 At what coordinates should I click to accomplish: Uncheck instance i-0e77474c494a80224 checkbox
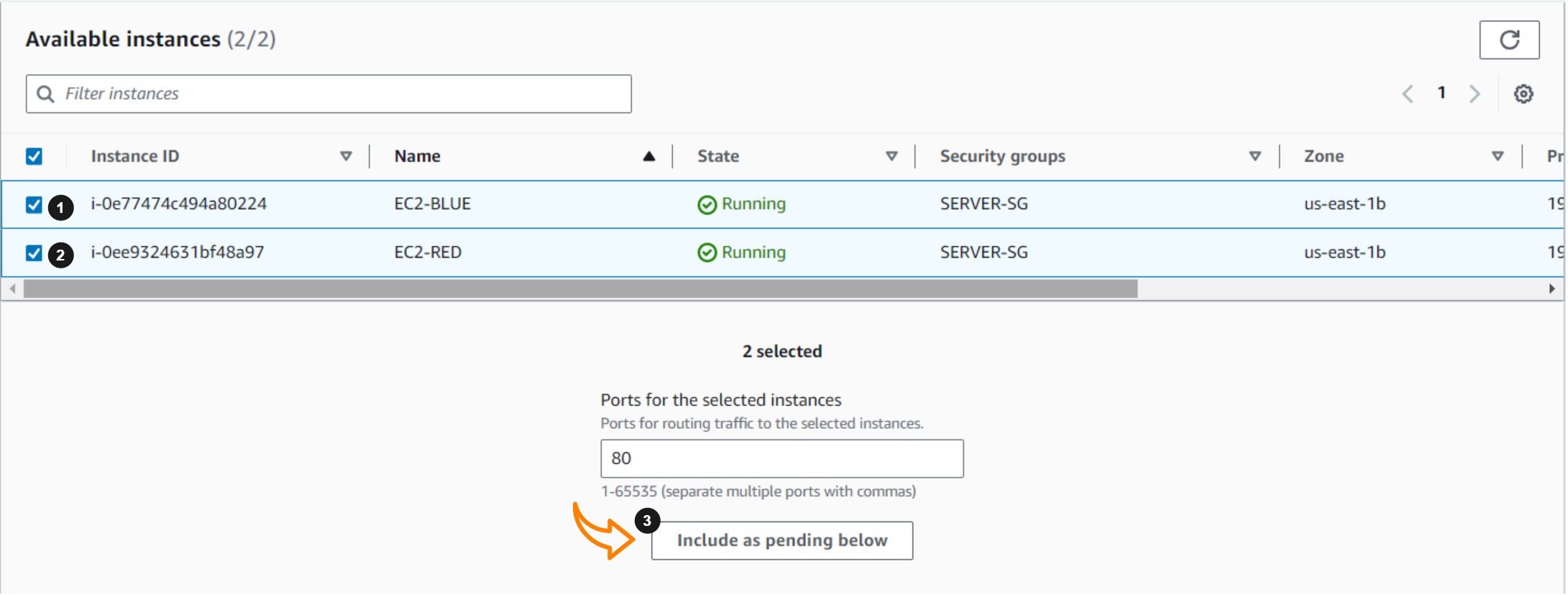[34, 205]
